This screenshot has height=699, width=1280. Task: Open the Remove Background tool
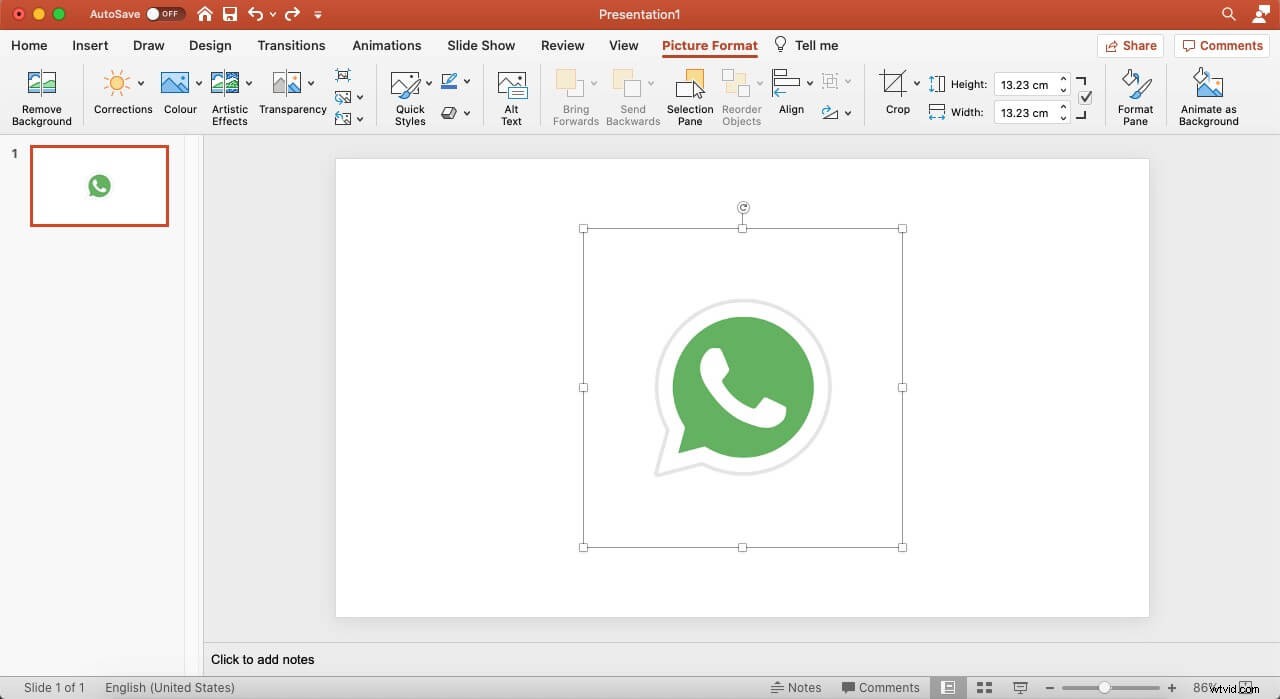pos(41,95)
